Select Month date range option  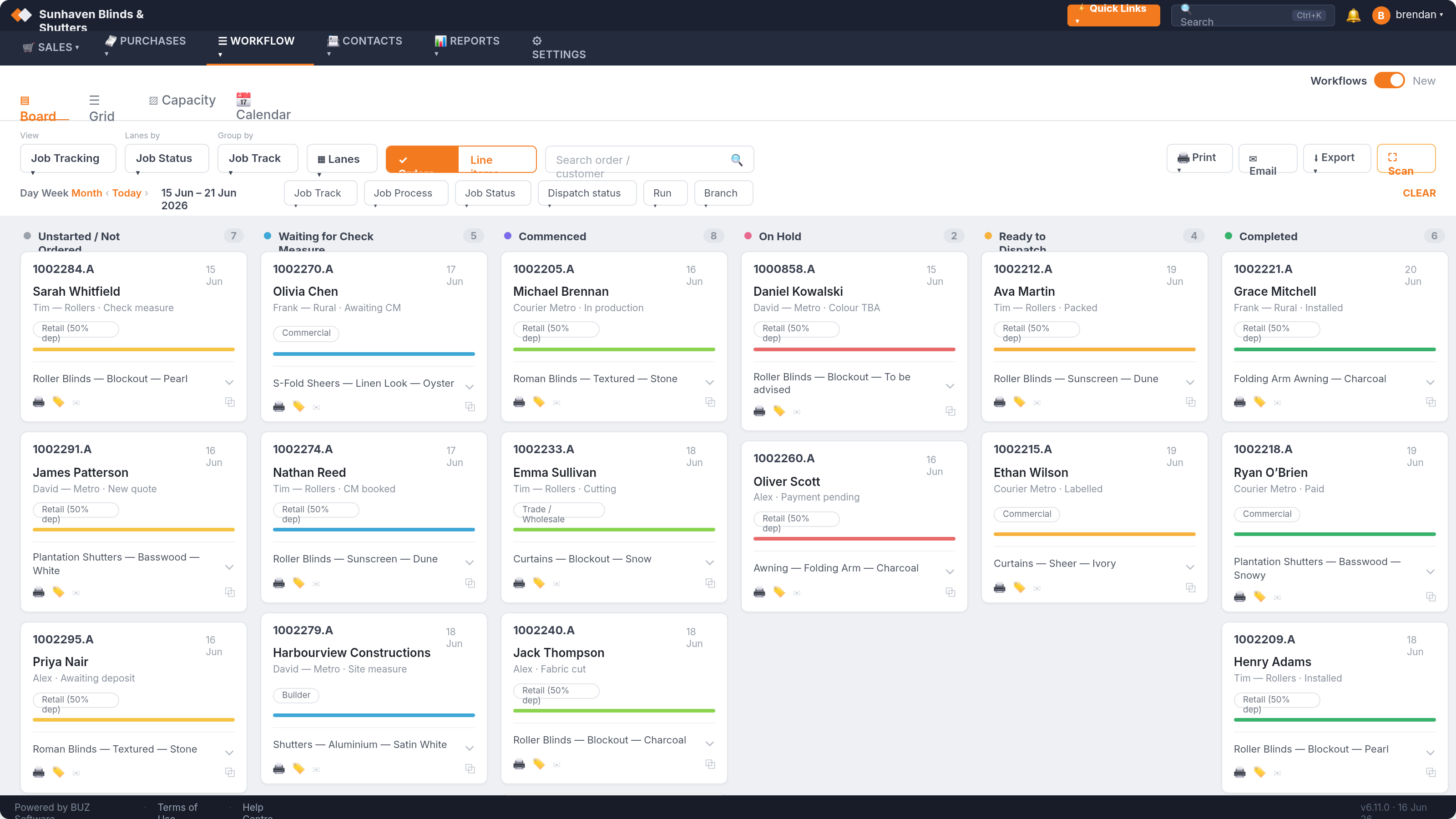pyautogui.click(x=86, y=193)
